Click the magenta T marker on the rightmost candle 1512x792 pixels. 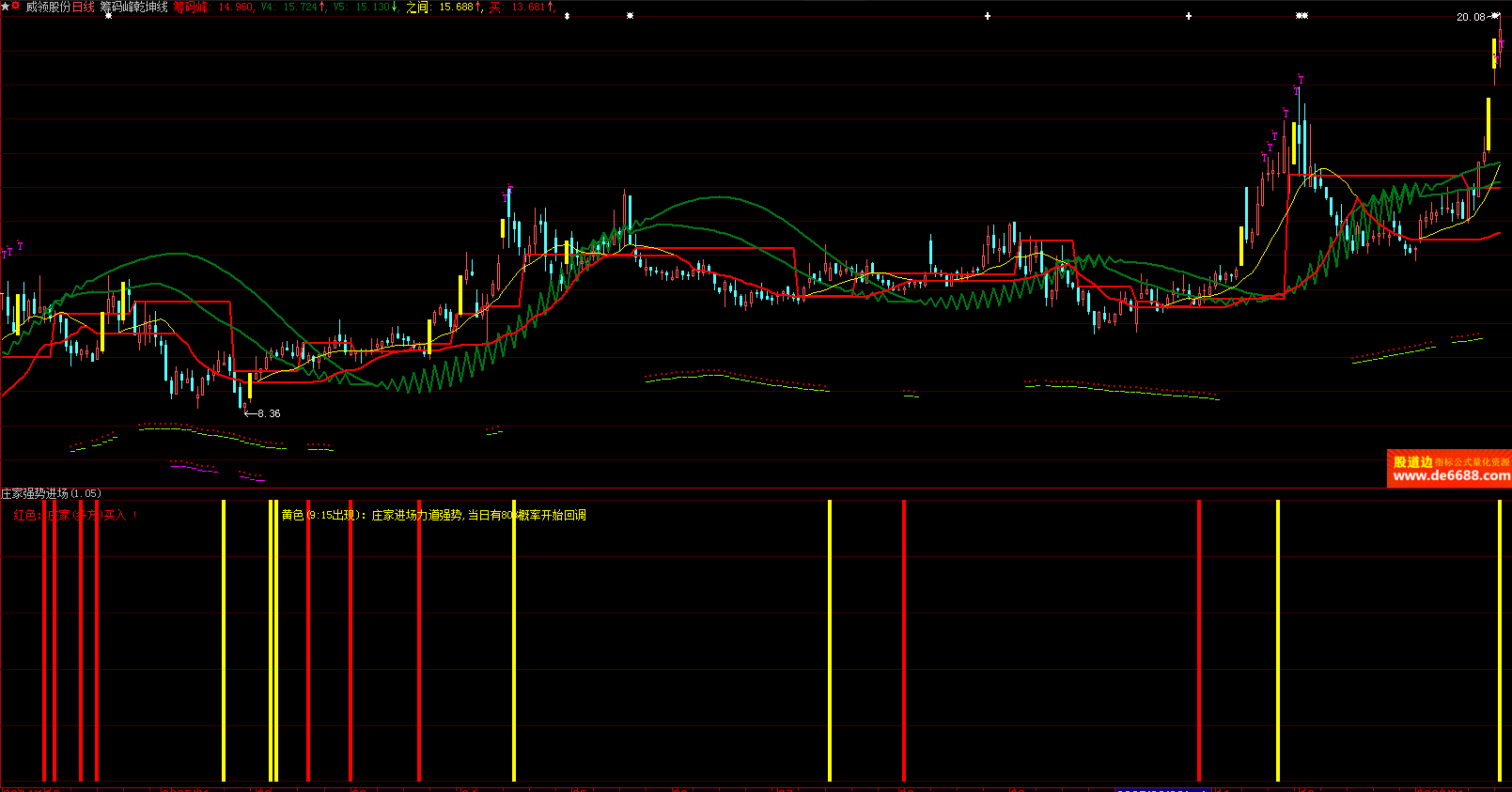(1502, 44)
